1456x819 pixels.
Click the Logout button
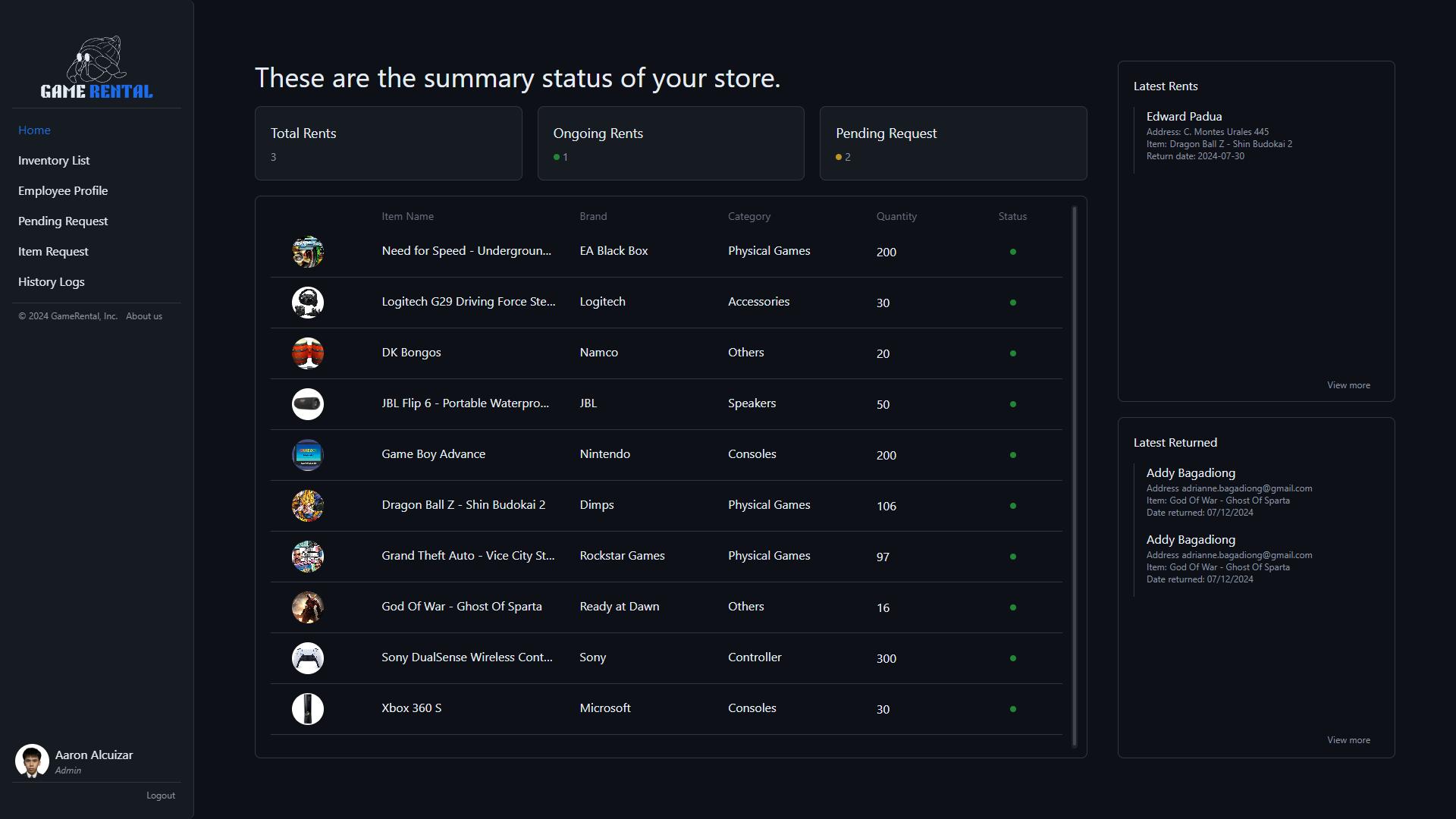(160, 795)
